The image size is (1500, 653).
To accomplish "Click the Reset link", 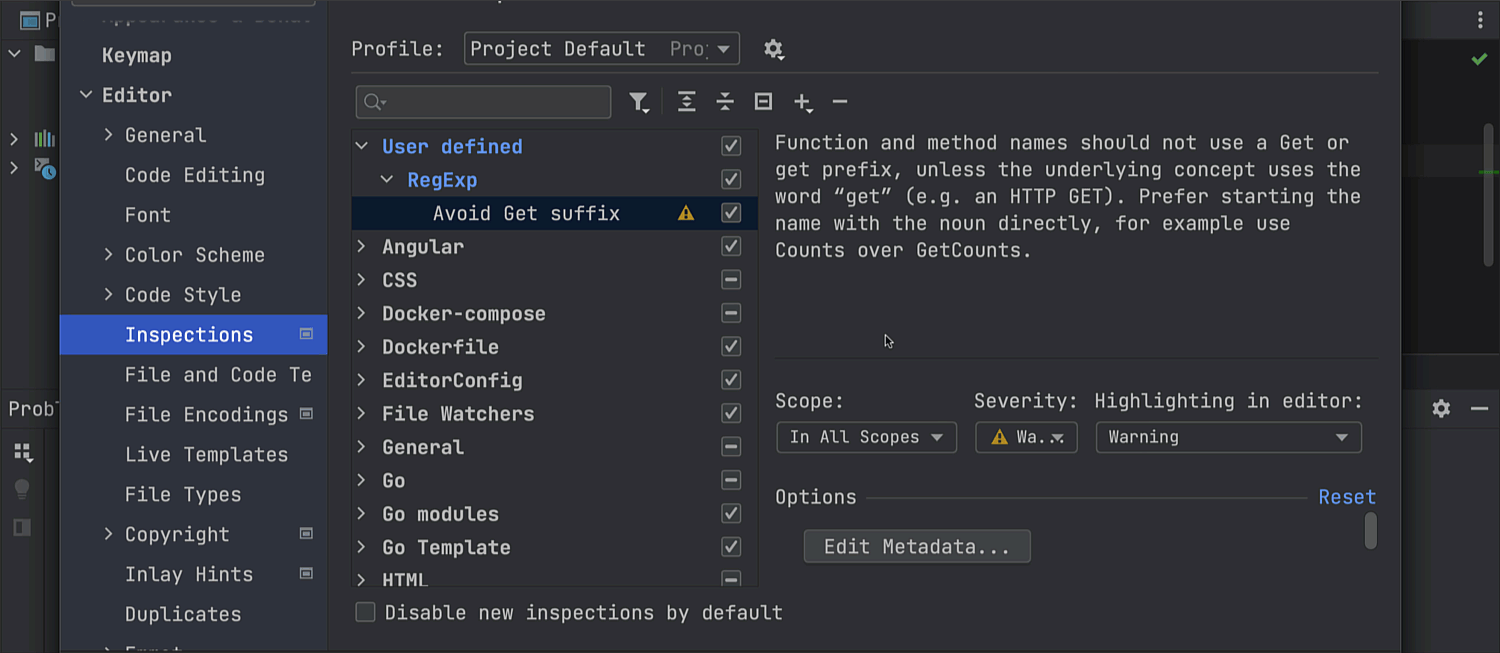I will pos(1346,497).
